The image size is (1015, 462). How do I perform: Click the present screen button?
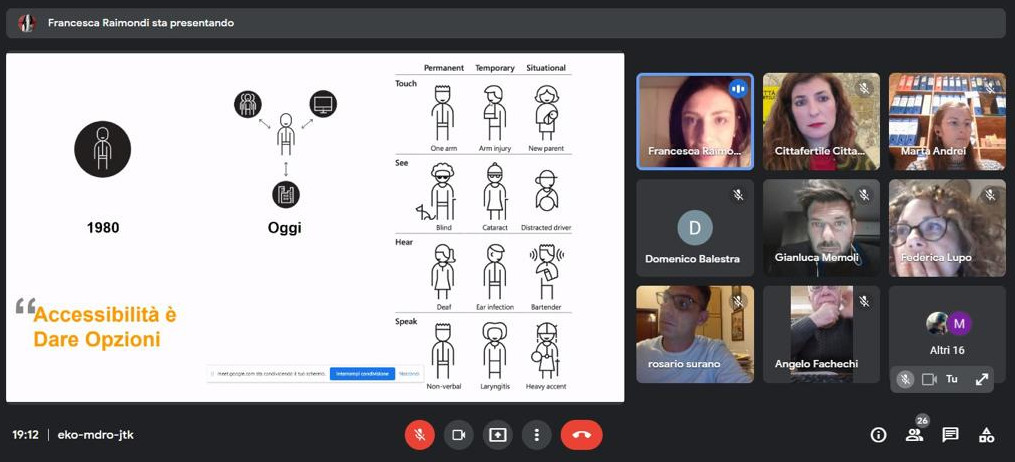(x=497, y=435)
